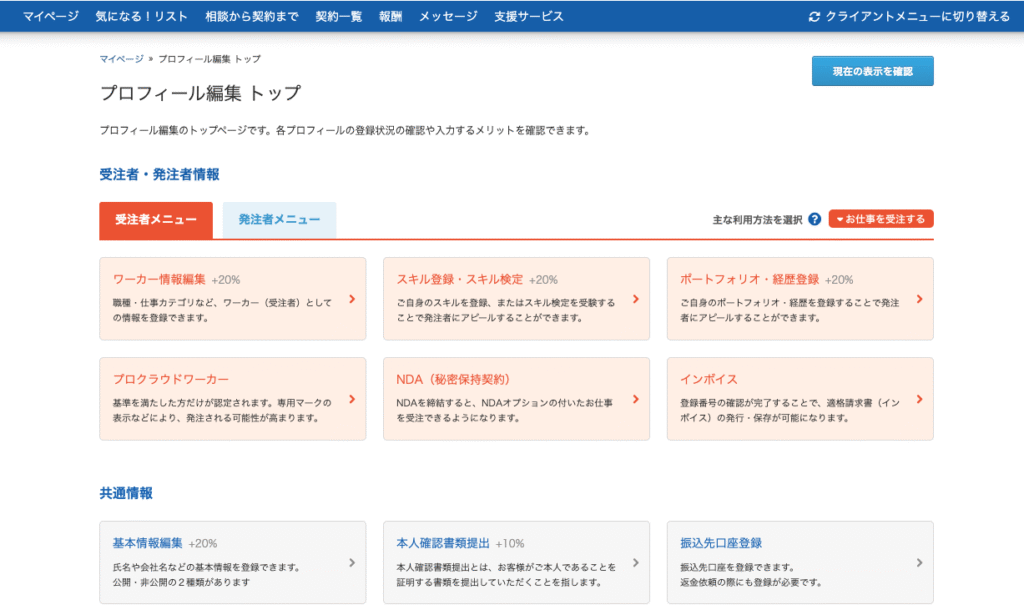Image resolution: width=1024 pixels, height=615 pixels.
Task: Click the chevron on プロクラウドワーカー card
Action: point(352,399)
